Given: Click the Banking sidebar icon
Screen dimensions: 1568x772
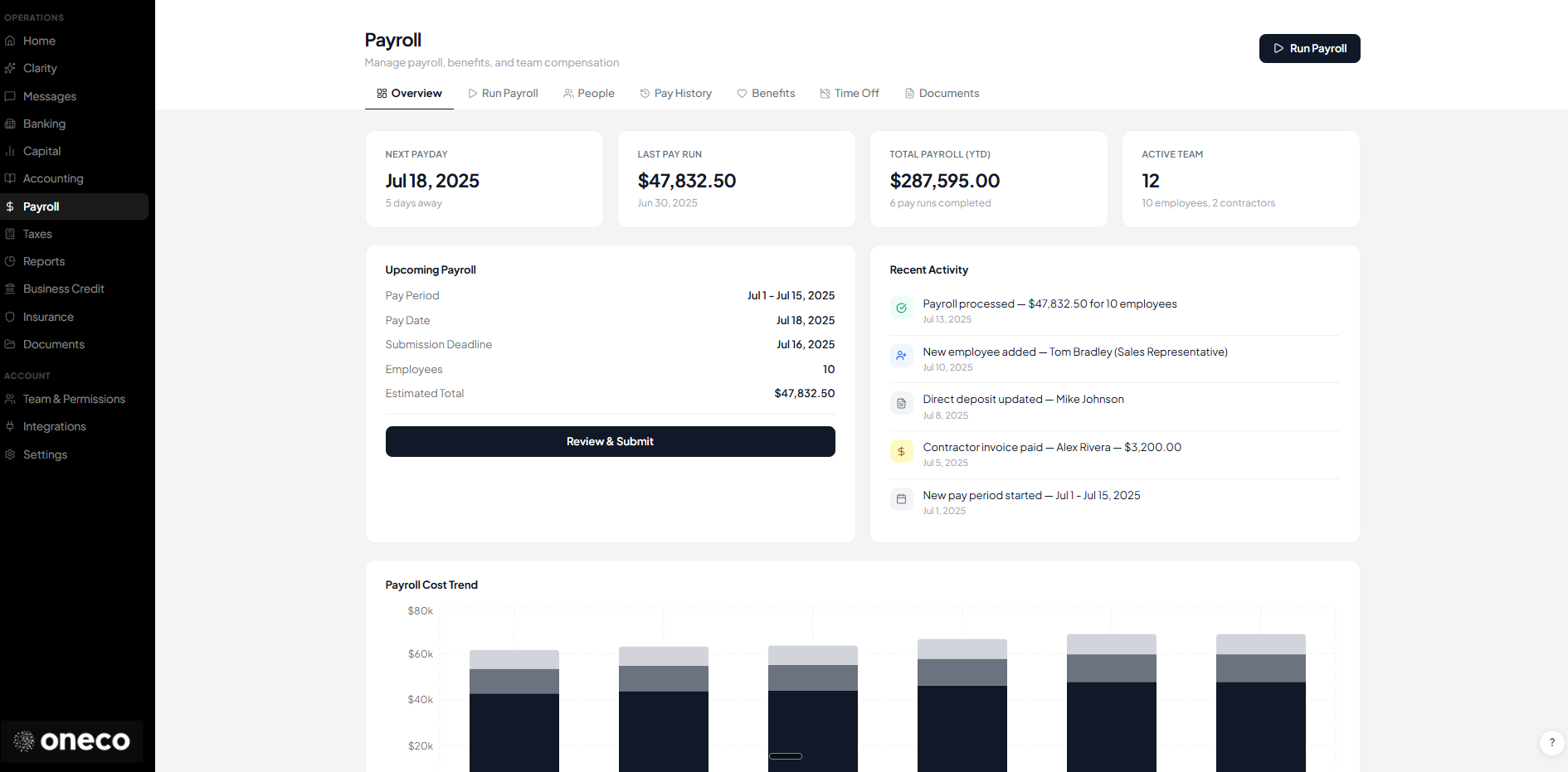Looking at the screenshot, I should click(x=10, y=124).
